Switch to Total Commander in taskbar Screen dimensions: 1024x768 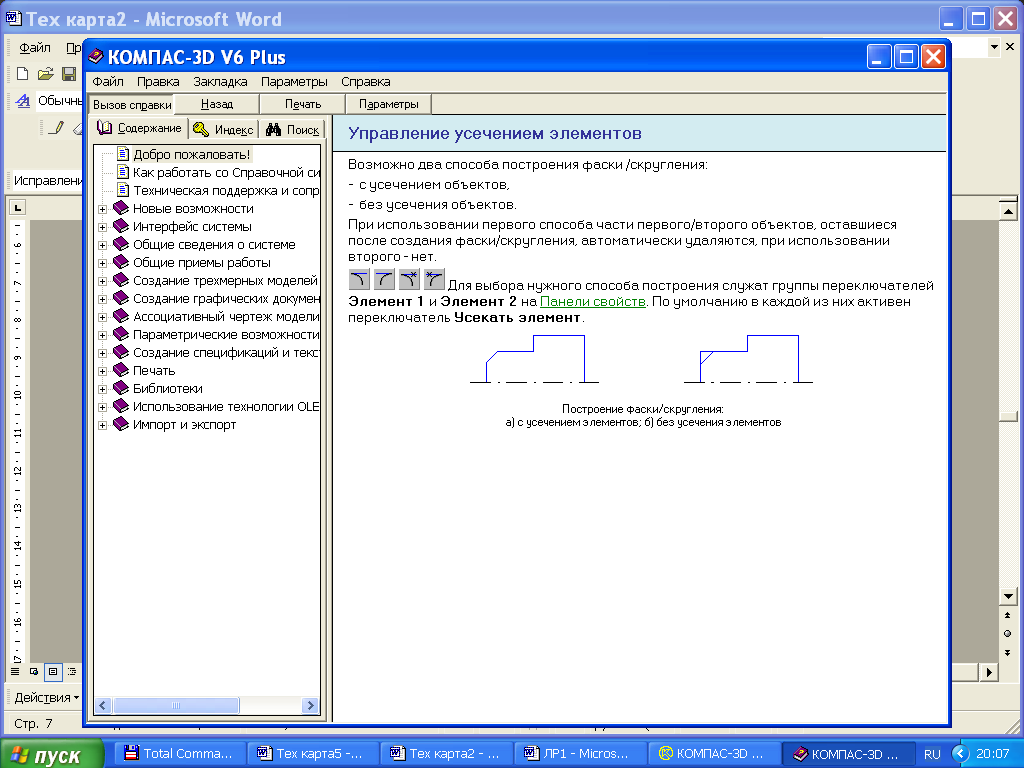180,754
